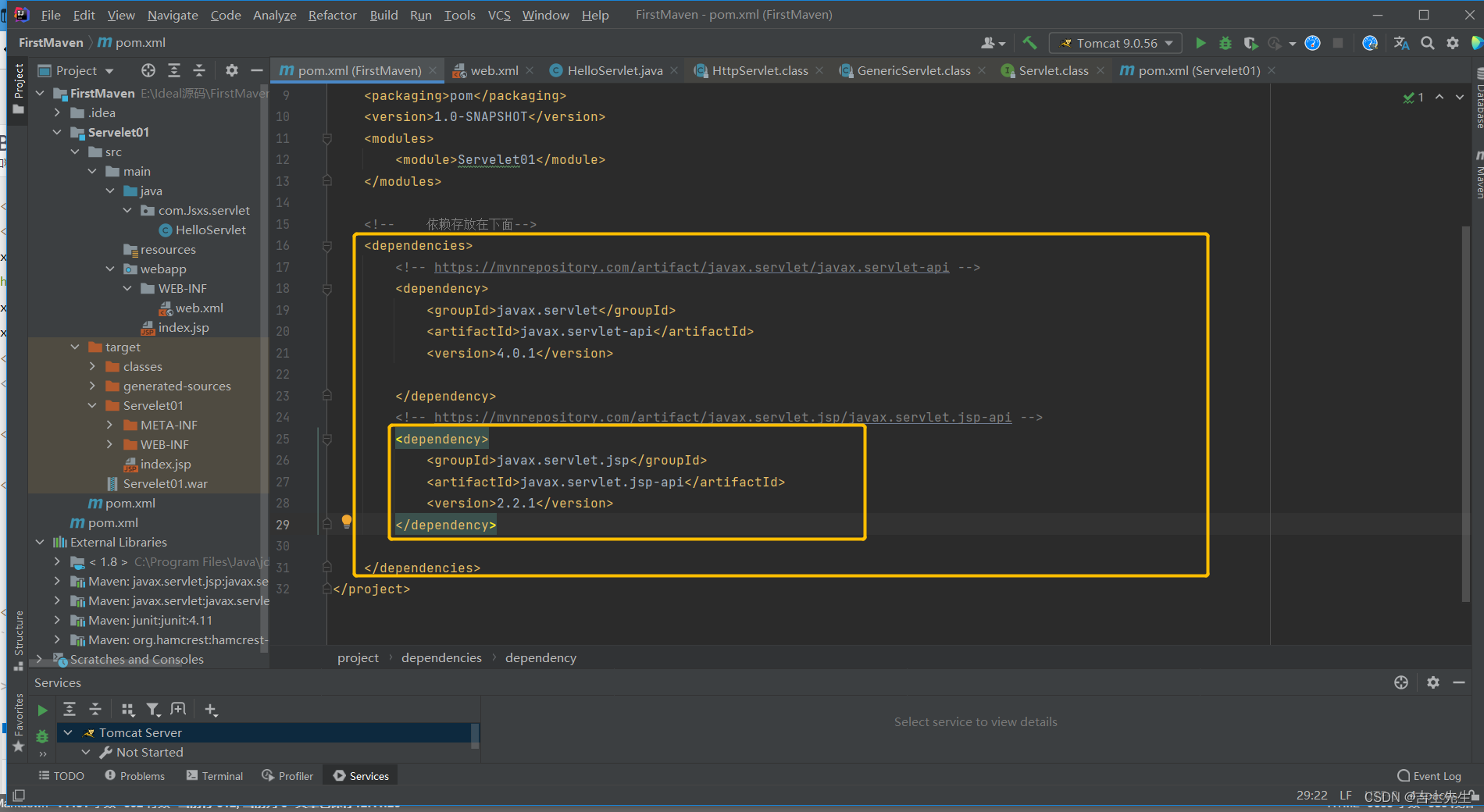Image resolution: width=1484 pixels, height=812 pixels.
Task: Jump to next highlighted problem arrow down
Action: click(1459, 97)
